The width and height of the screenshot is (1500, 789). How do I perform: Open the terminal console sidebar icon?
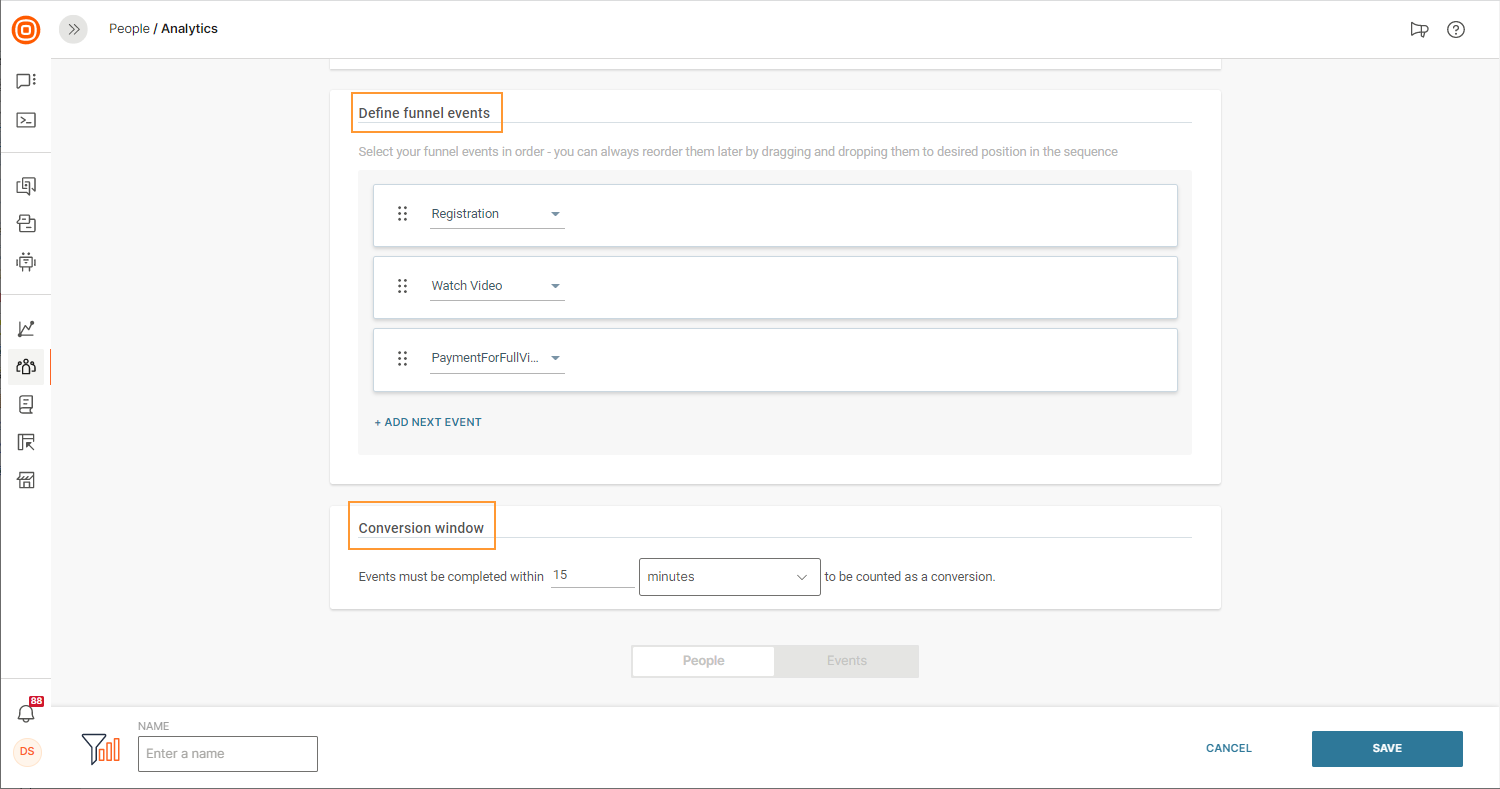26,120
